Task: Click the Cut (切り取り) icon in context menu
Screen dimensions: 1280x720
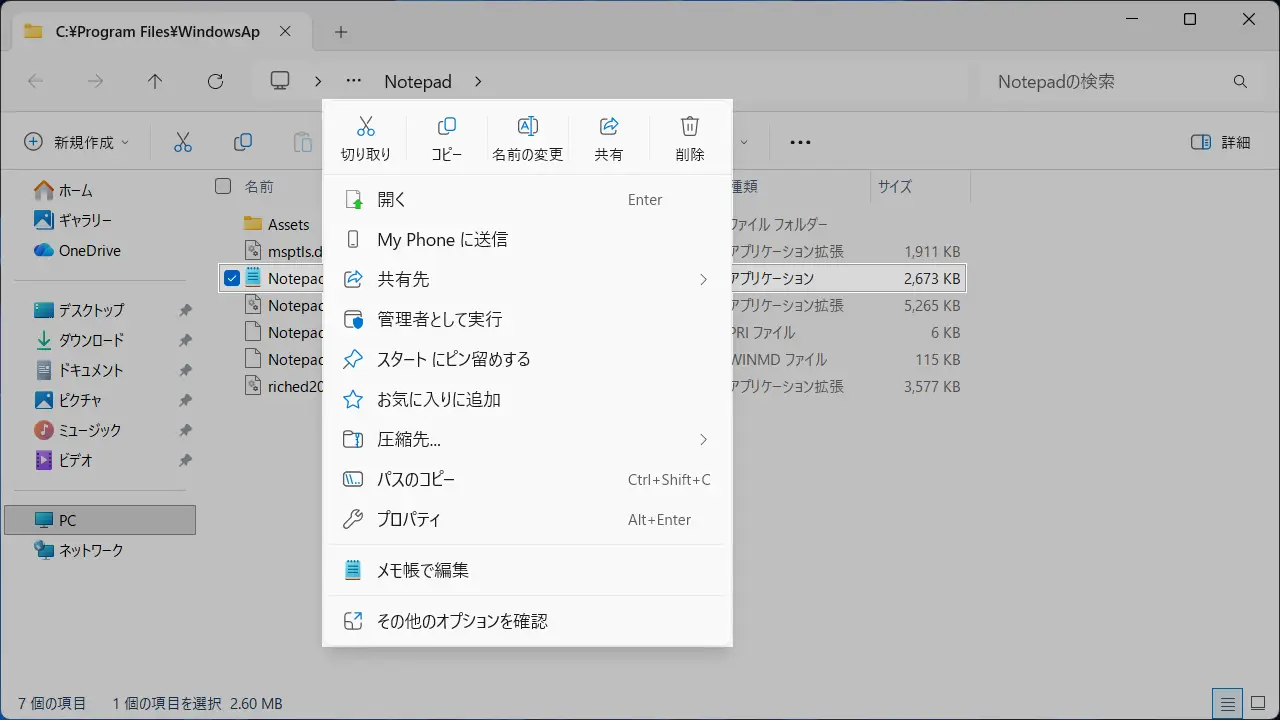Action: [365, 137]
